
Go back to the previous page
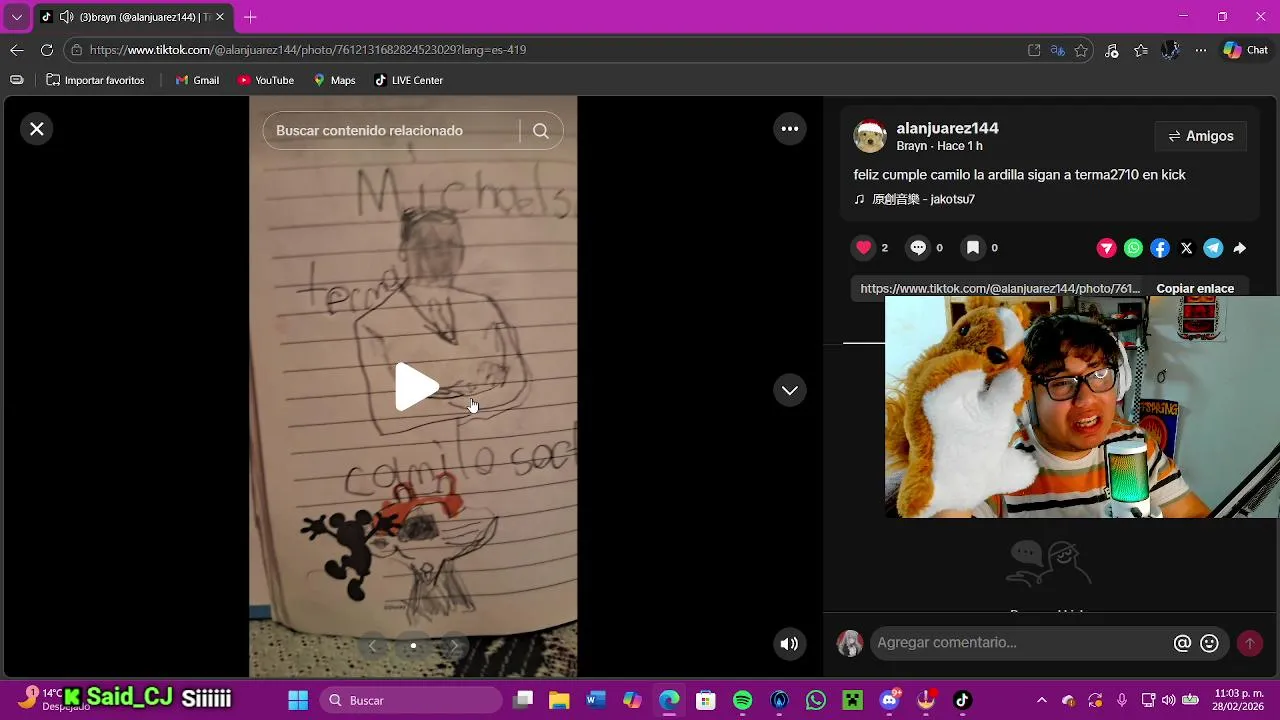coord(17,50)
